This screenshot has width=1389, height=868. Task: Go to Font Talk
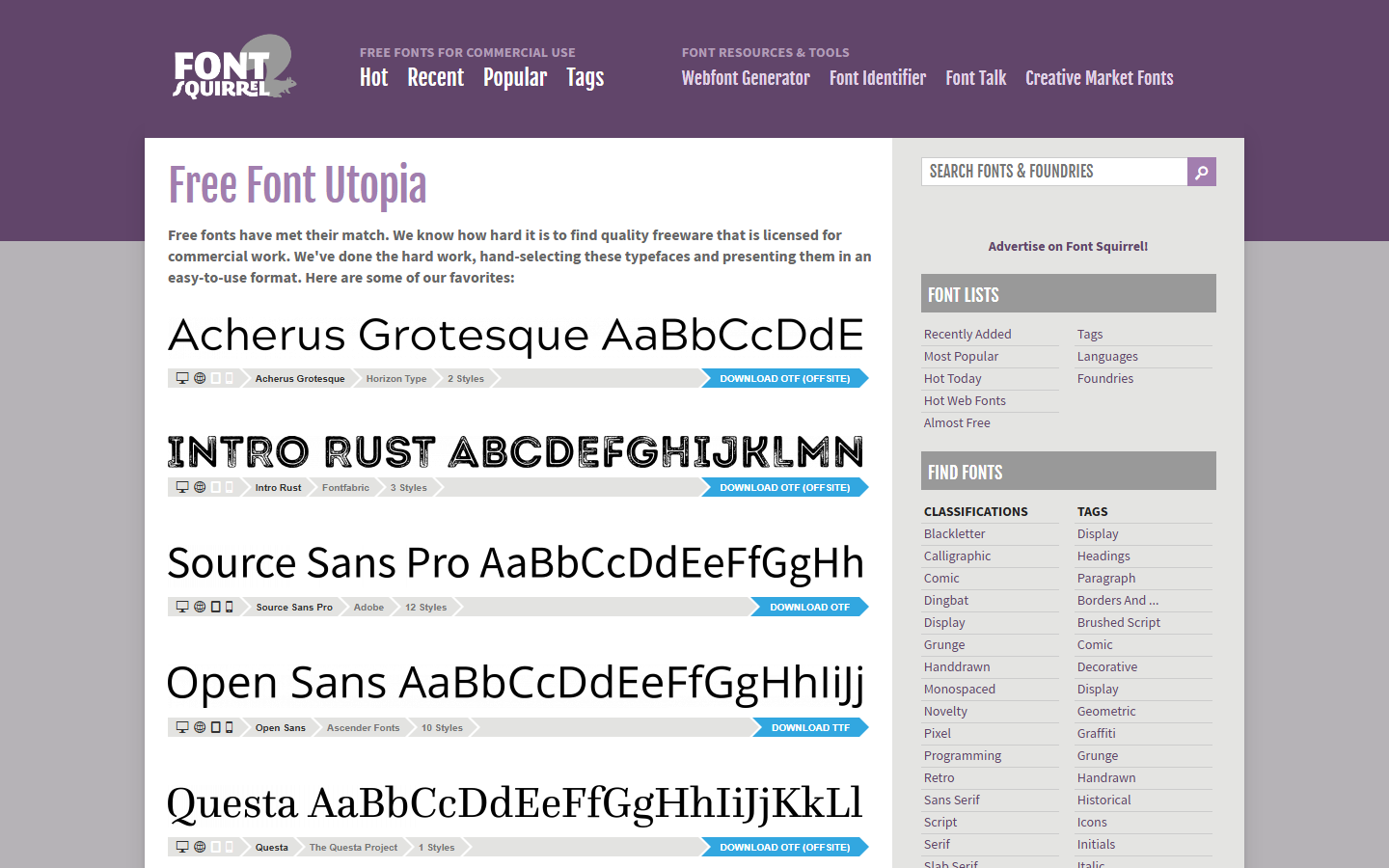click(976, 78)
